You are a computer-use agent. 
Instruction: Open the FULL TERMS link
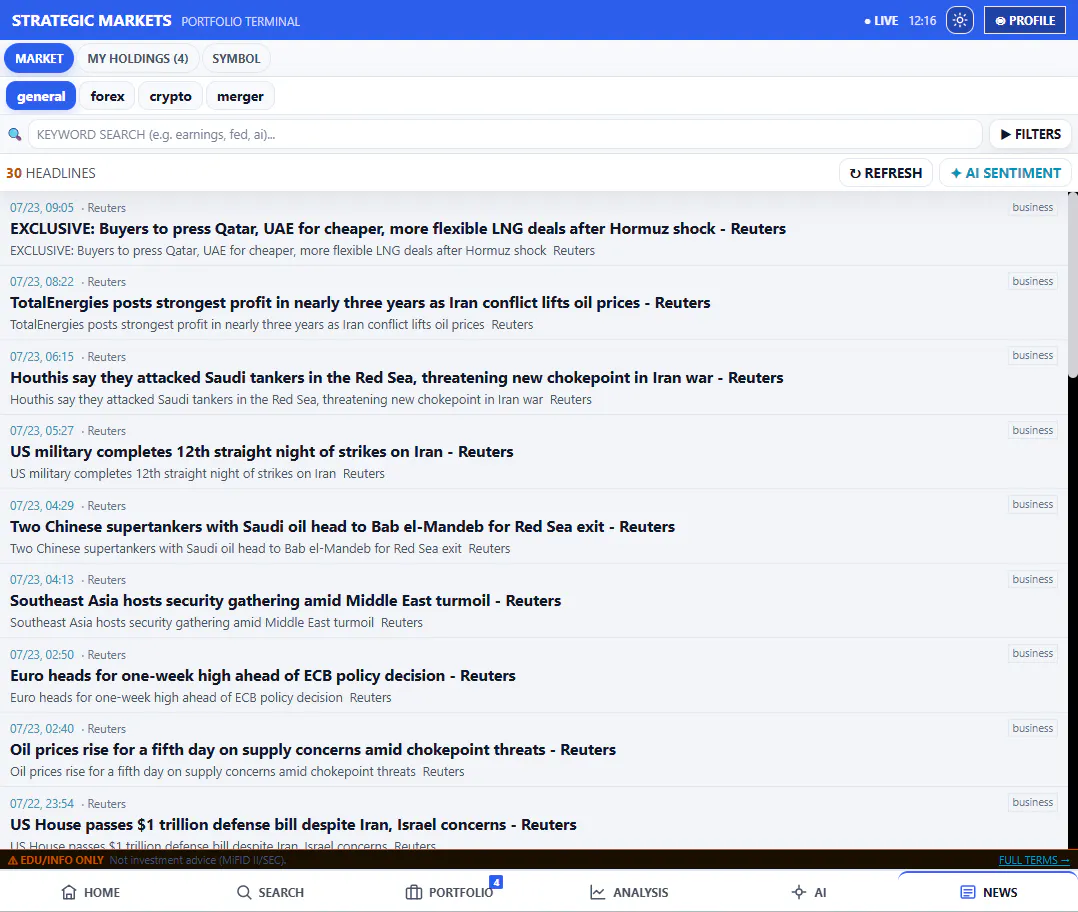point(1033,860)
